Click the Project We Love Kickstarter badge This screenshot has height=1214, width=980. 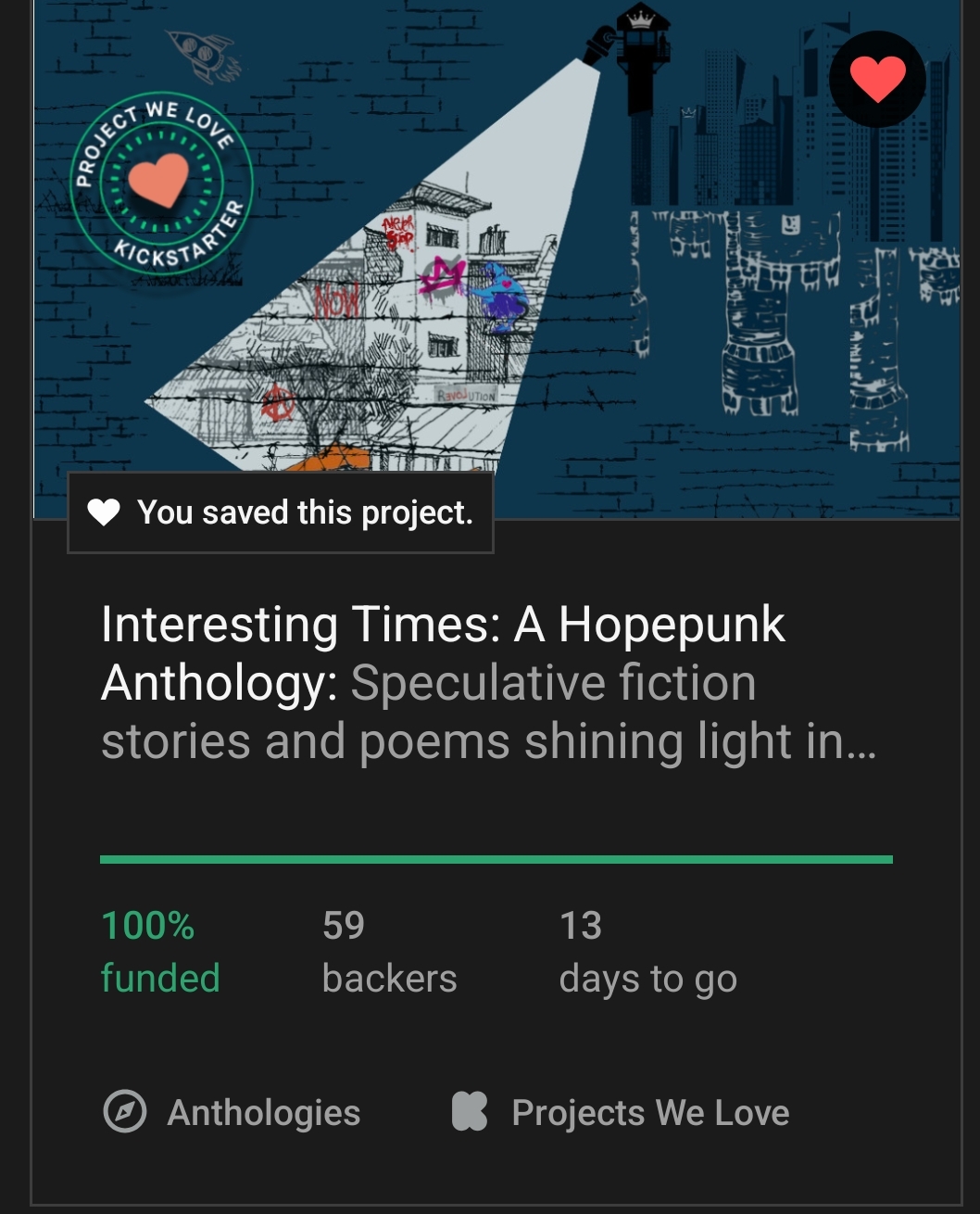pyautogui.click(x=161, y=183)
